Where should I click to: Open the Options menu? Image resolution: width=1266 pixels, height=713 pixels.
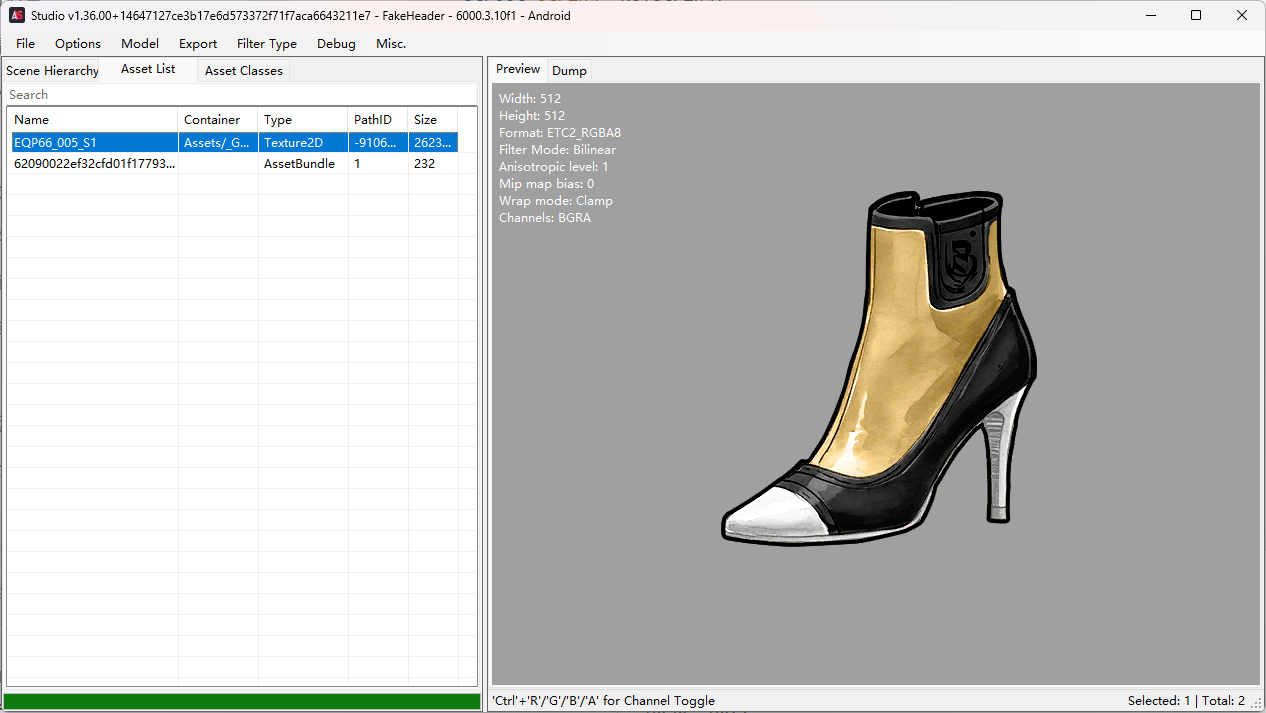pos(78,43)
